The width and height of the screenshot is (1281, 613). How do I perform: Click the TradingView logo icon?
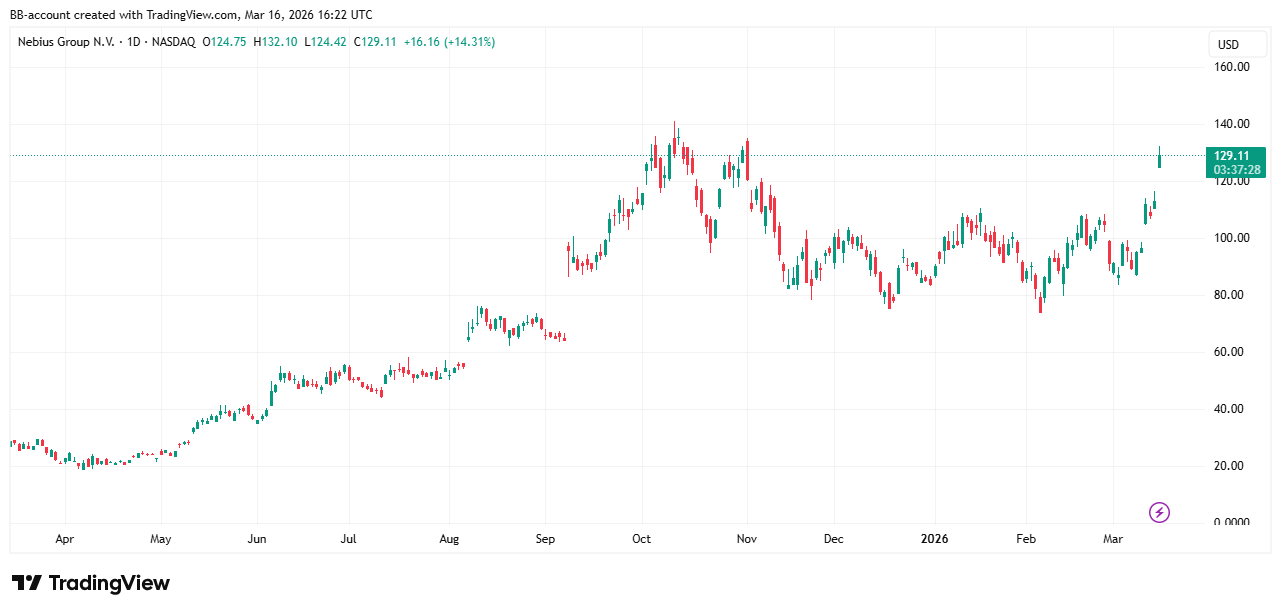27,583
